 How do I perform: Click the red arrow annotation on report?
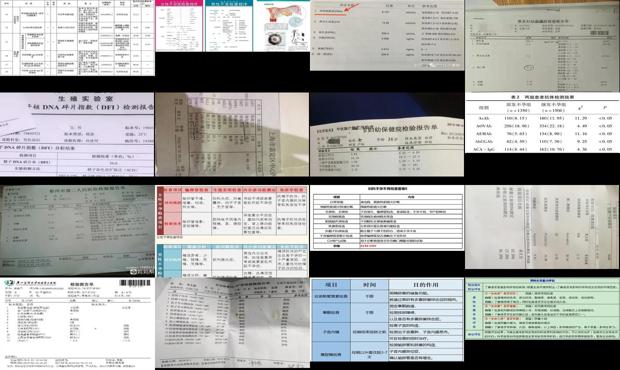pos(353,7)
